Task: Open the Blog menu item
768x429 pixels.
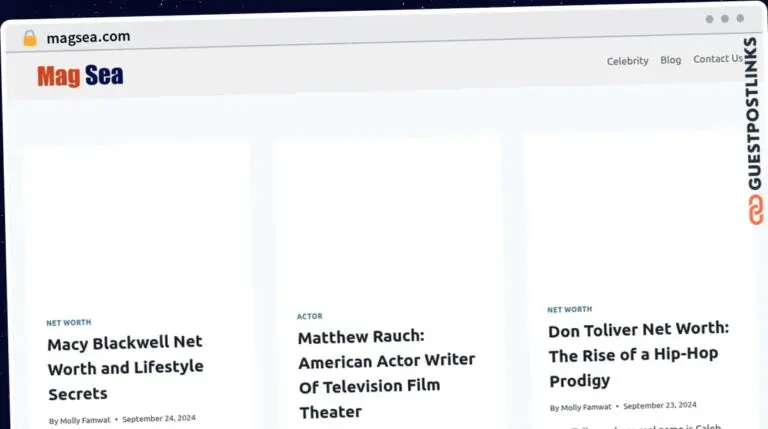Action: click(671, 60)
